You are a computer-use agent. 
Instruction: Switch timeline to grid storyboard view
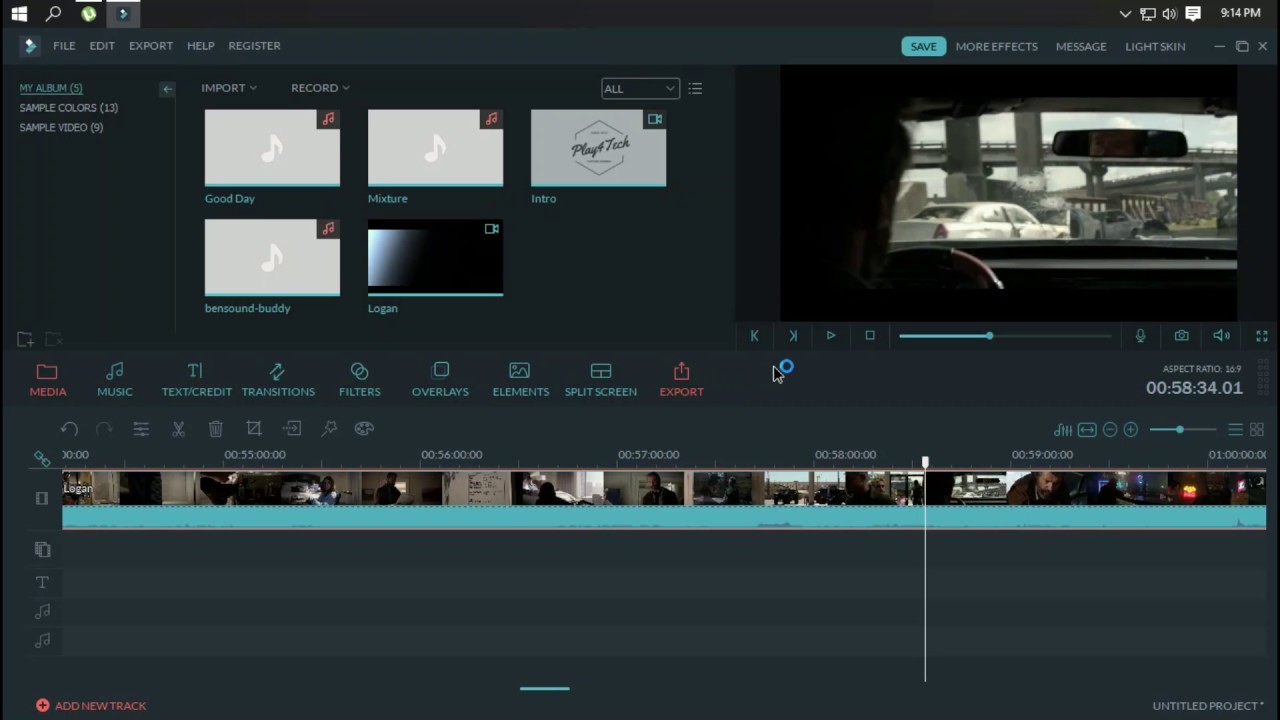tap(1257, 430)
